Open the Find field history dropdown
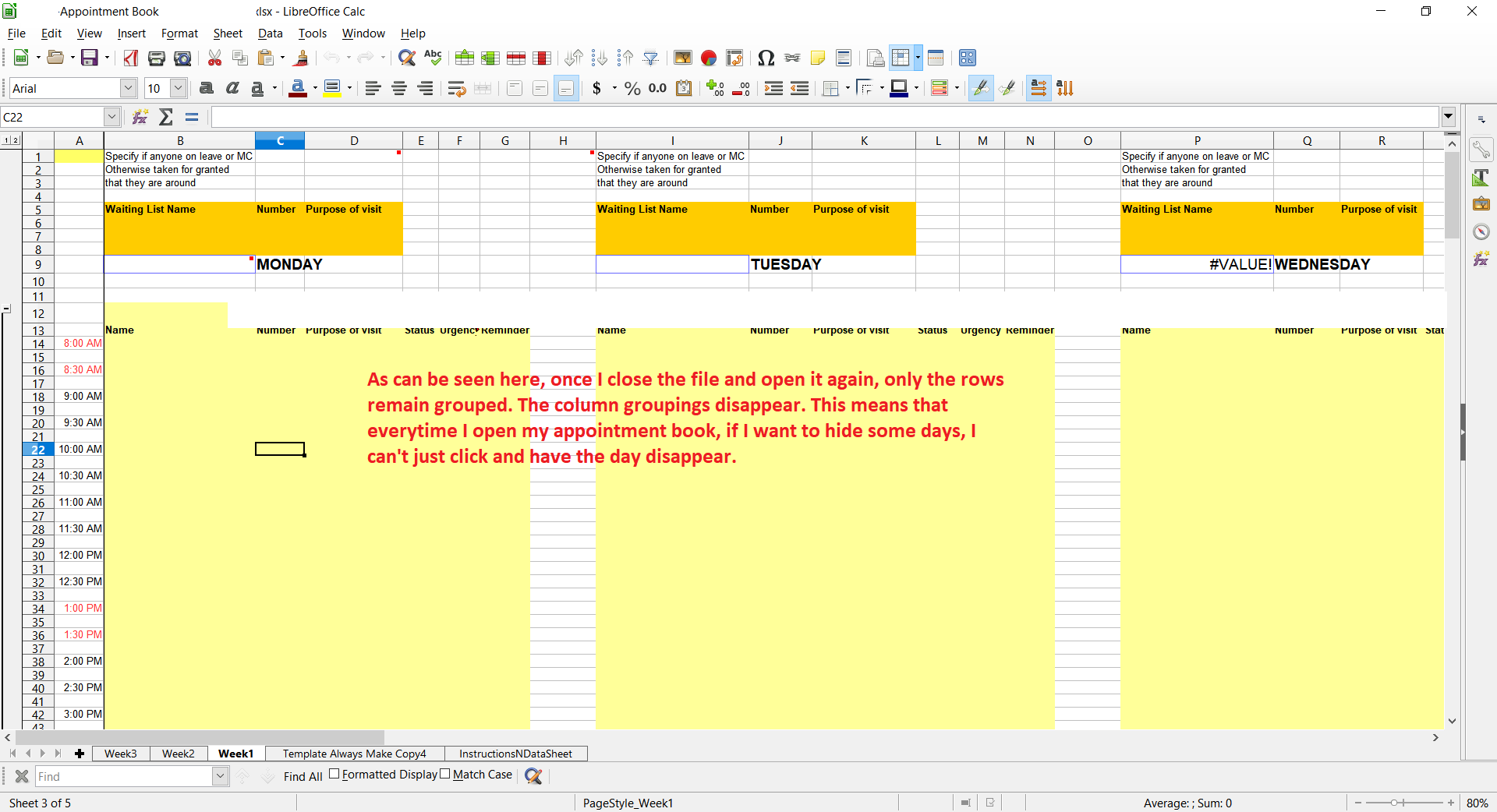The width and height of the screenshot is (1497, 812). (220, 776)
